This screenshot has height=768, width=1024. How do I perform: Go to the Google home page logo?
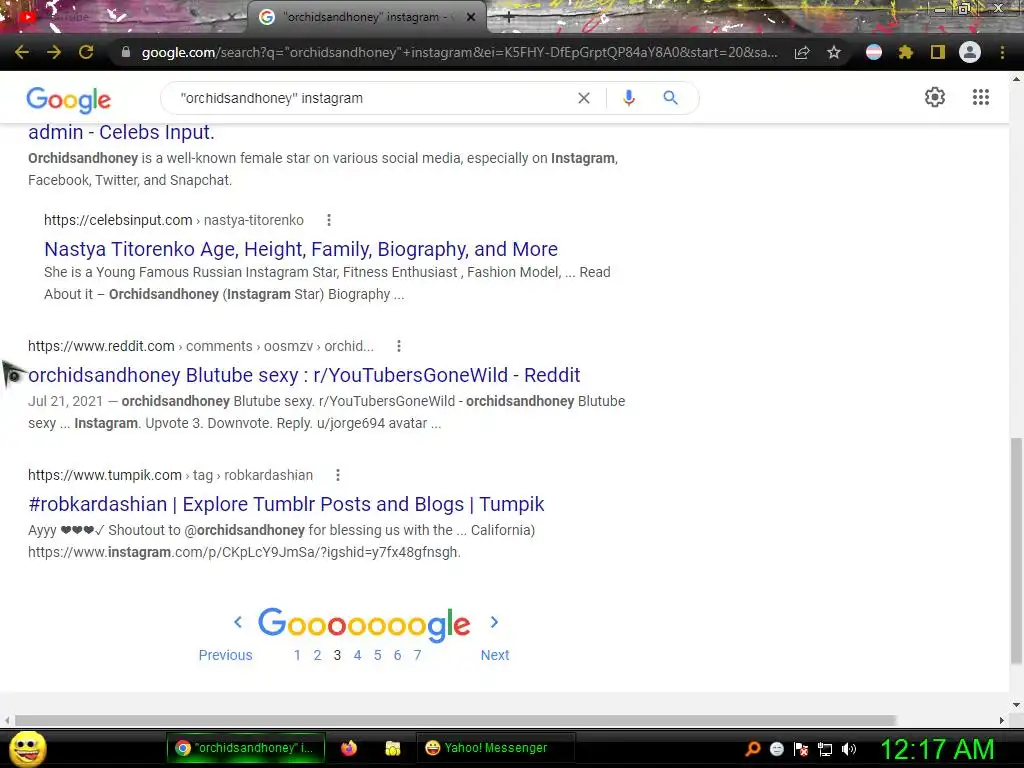click(x=69, y=99)
